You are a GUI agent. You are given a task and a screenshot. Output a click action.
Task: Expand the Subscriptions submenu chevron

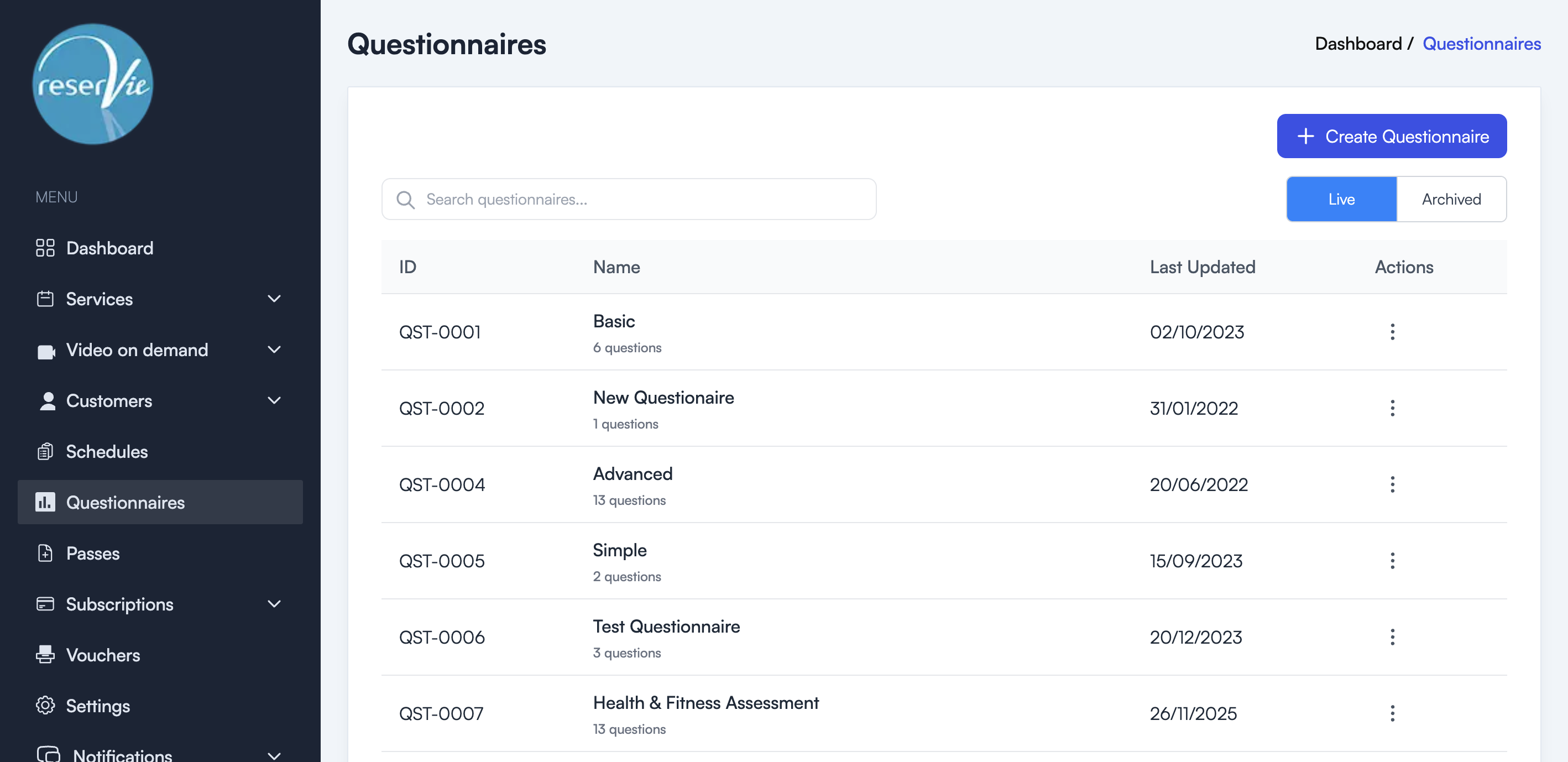pyautogui.click(x=275, y=604)
